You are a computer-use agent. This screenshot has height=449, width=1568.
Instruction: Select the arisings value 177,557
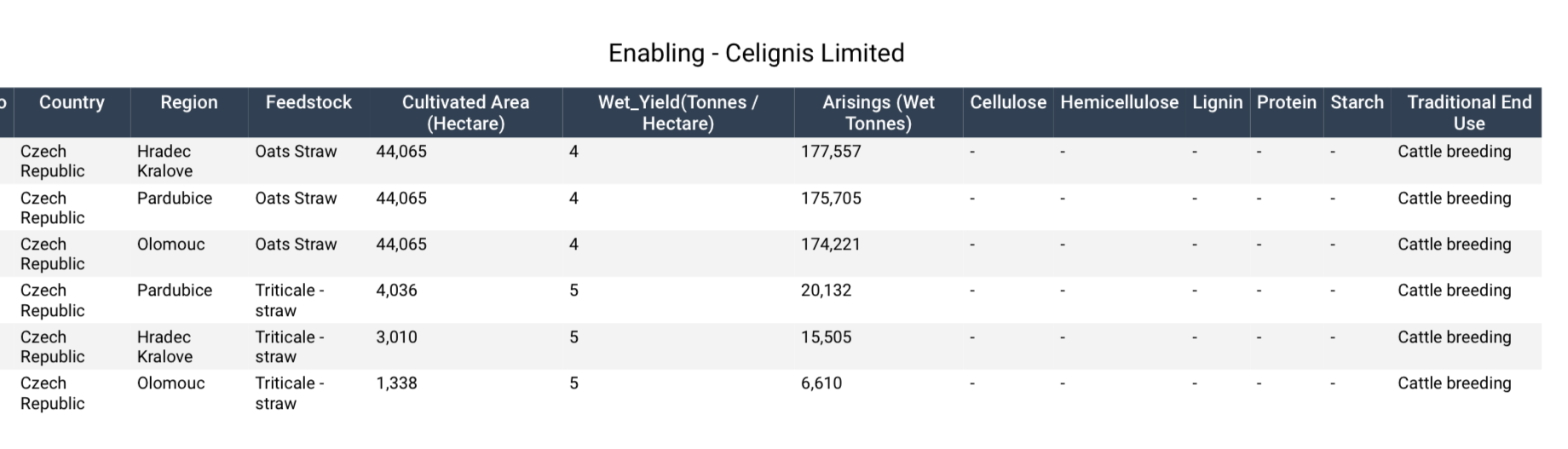point(831,152)
